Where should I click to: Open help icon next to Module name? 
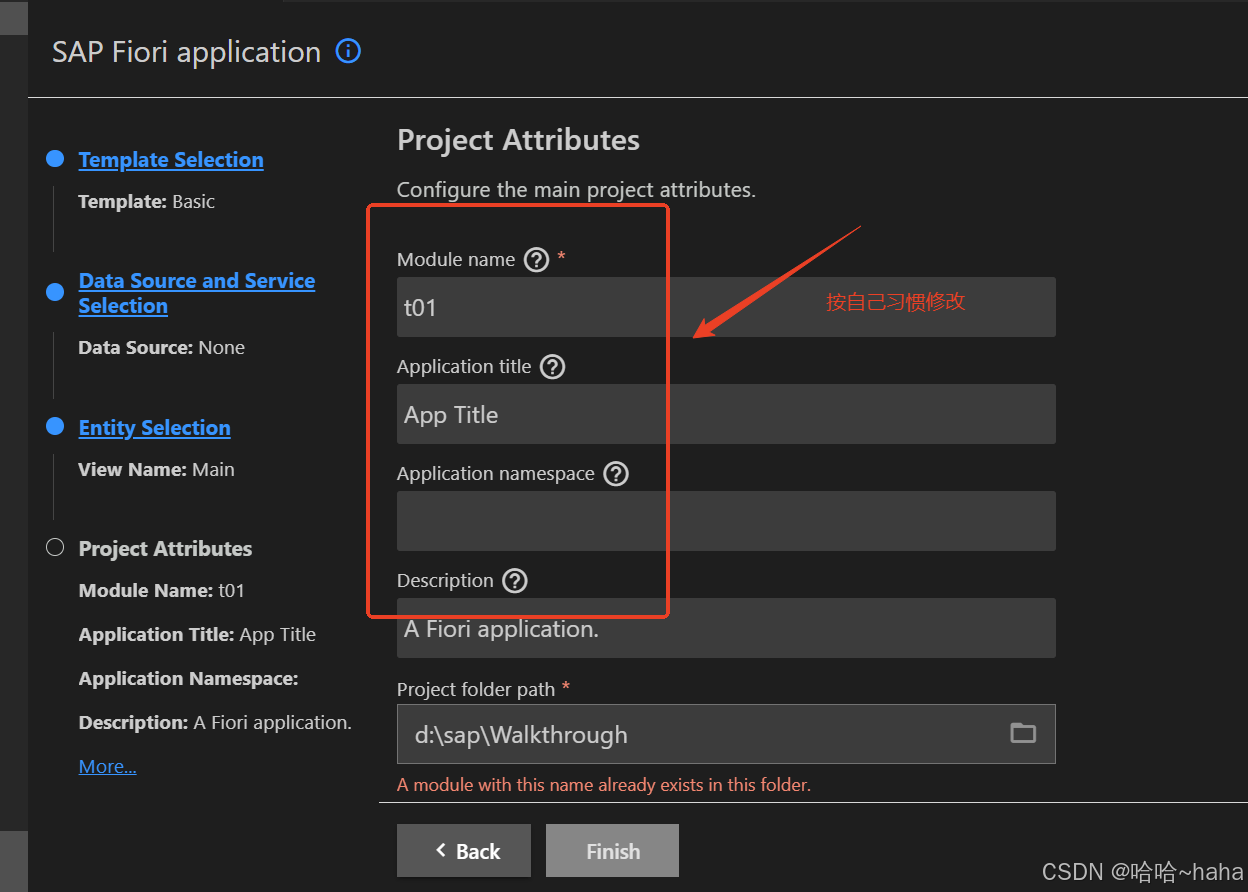pos(537,260)
